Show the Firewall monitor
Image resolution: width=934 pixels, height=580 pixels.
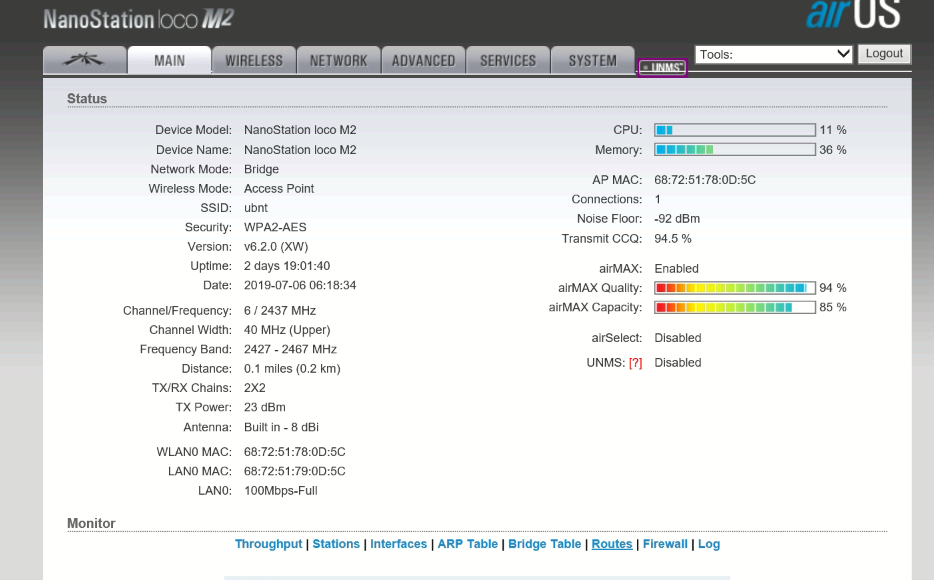click(665, 544)
